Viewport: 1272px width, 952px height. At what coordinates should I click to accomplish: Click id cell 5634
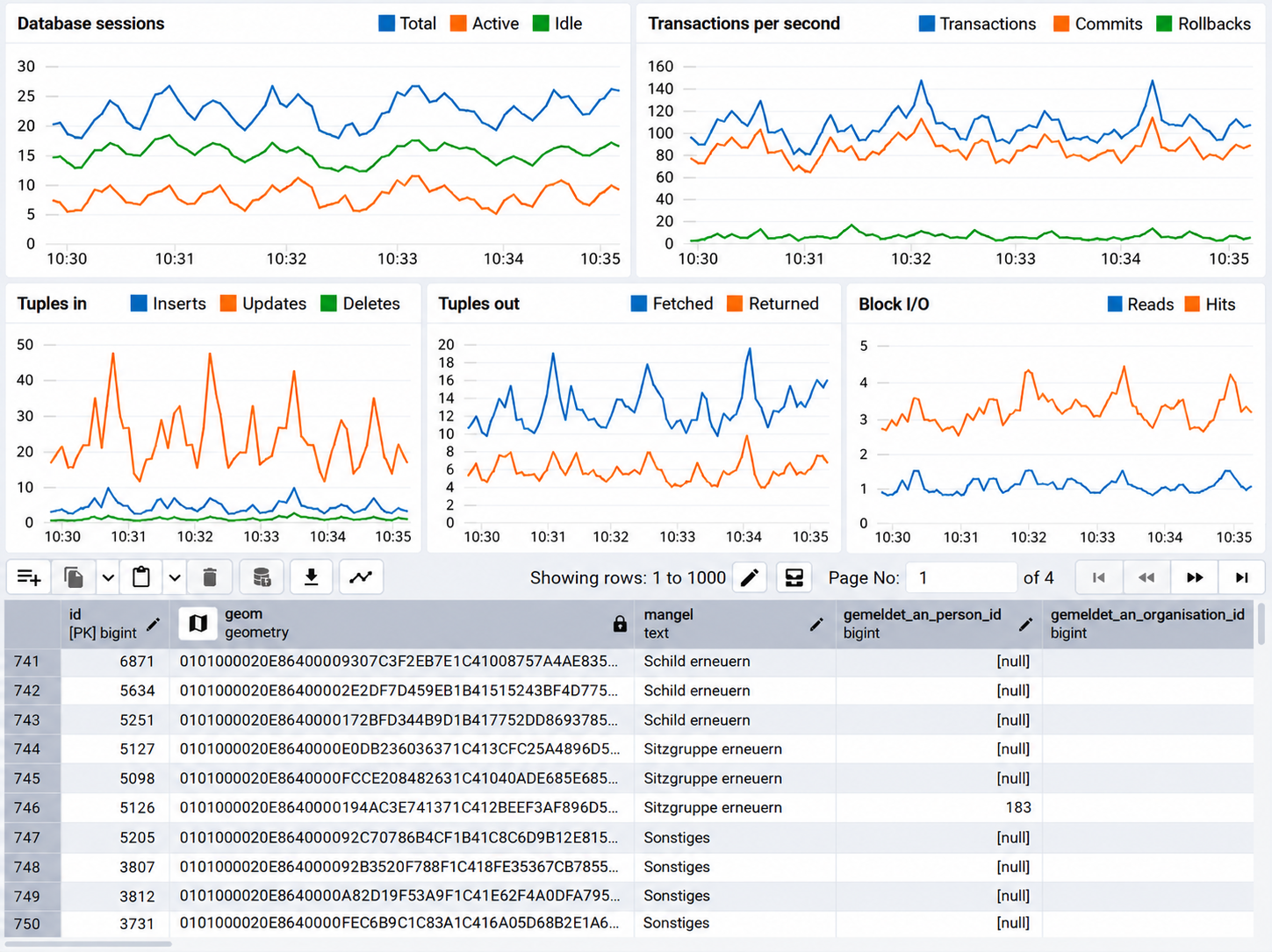[114, 691]
